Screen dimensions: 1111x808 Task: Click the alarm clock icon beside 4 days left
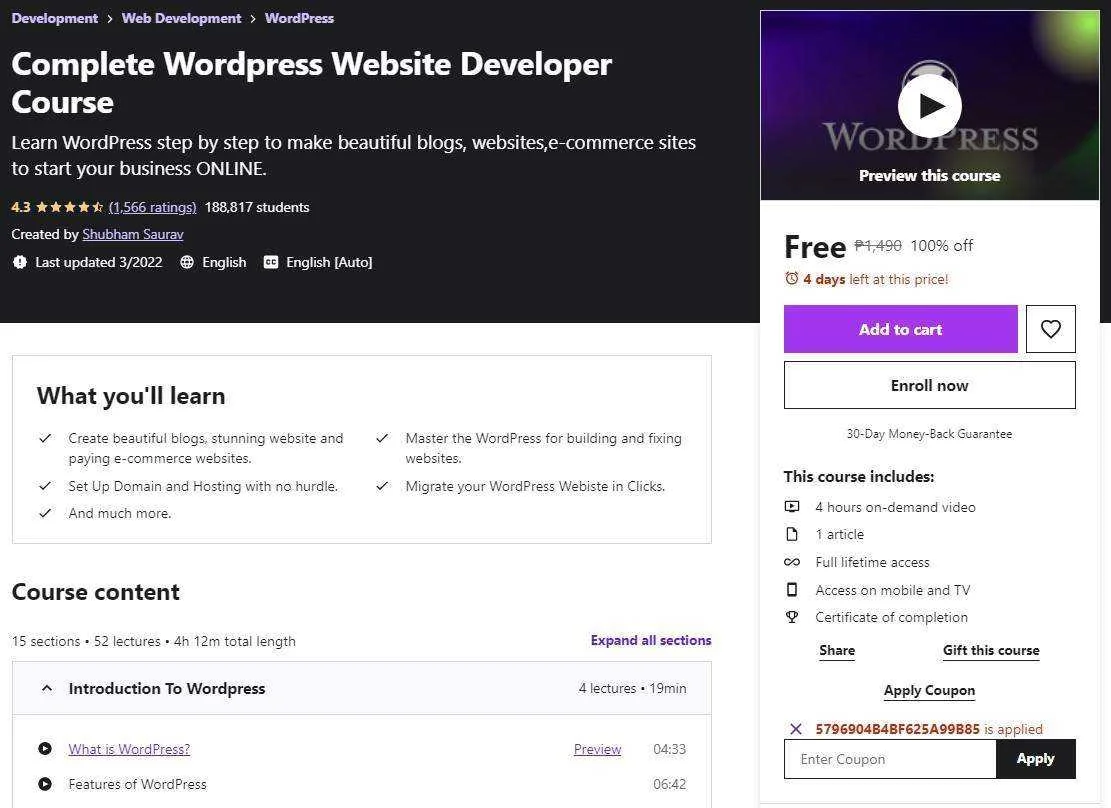coord(791,279)
